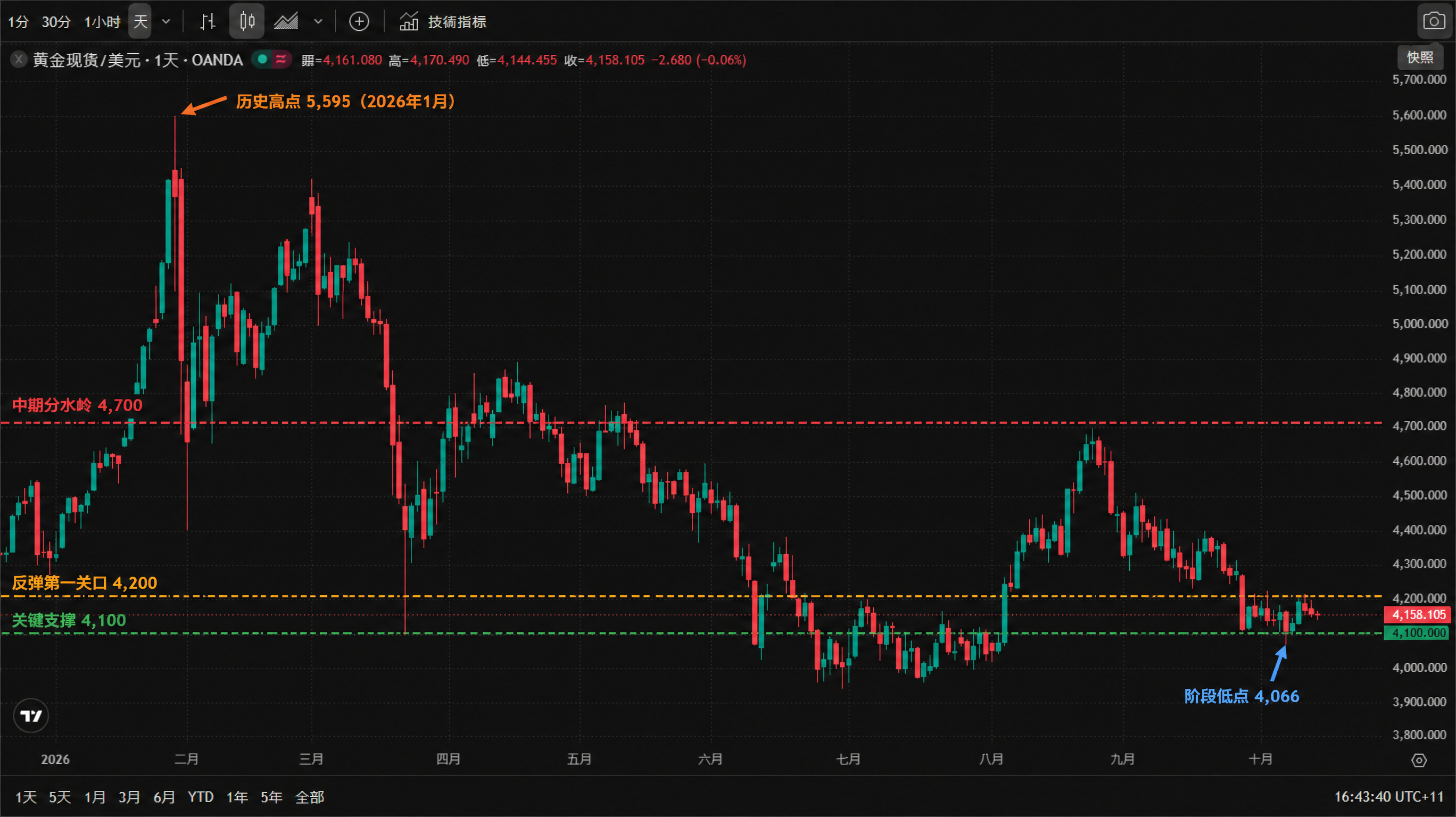This screenshot has height=817, width=1456.
Task: Click the red data-status indicator icon
Action: (280, 60)
